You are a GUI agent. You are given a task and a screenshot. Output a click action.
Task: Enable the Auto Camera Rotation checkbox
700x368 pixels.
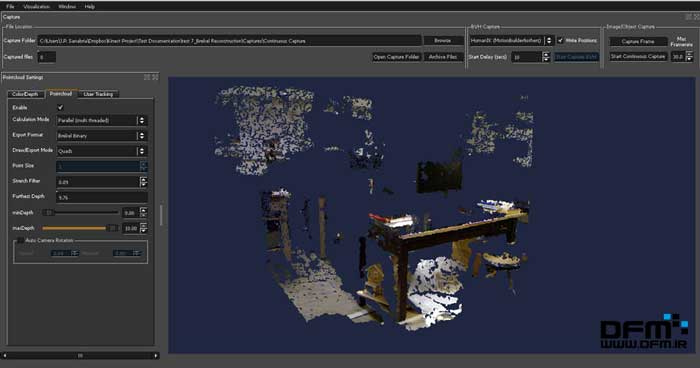click(x=21, y=240)
